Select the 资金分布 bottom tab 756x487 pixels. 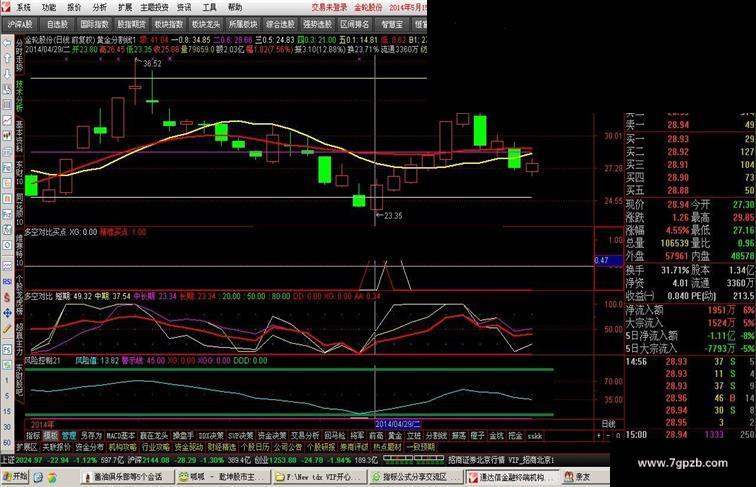coord(89,447)
